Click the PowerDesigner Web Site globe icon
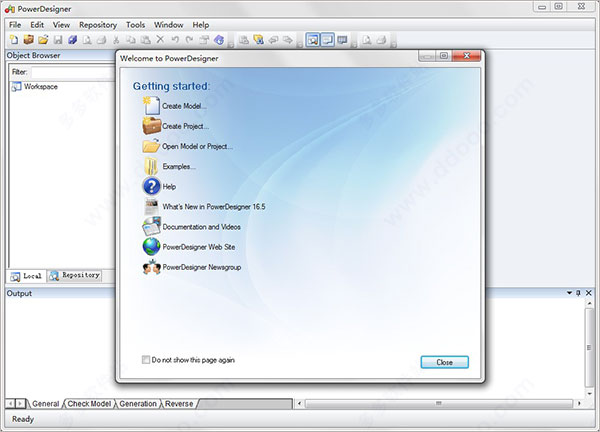This screenshot has height=432, width=600. (x=152, y=247)
